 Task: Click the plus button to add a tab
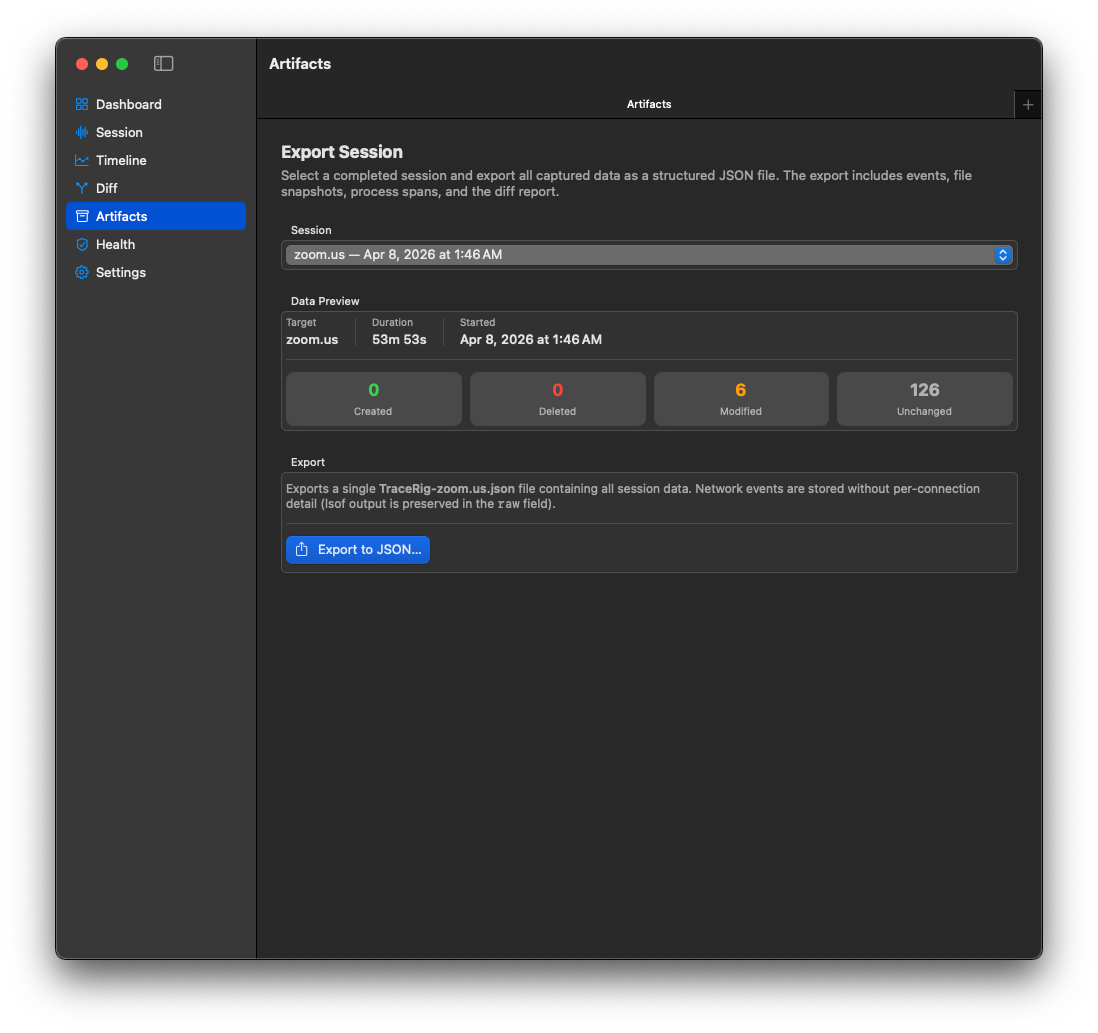pyautogui.click(x=1028, y=104)
